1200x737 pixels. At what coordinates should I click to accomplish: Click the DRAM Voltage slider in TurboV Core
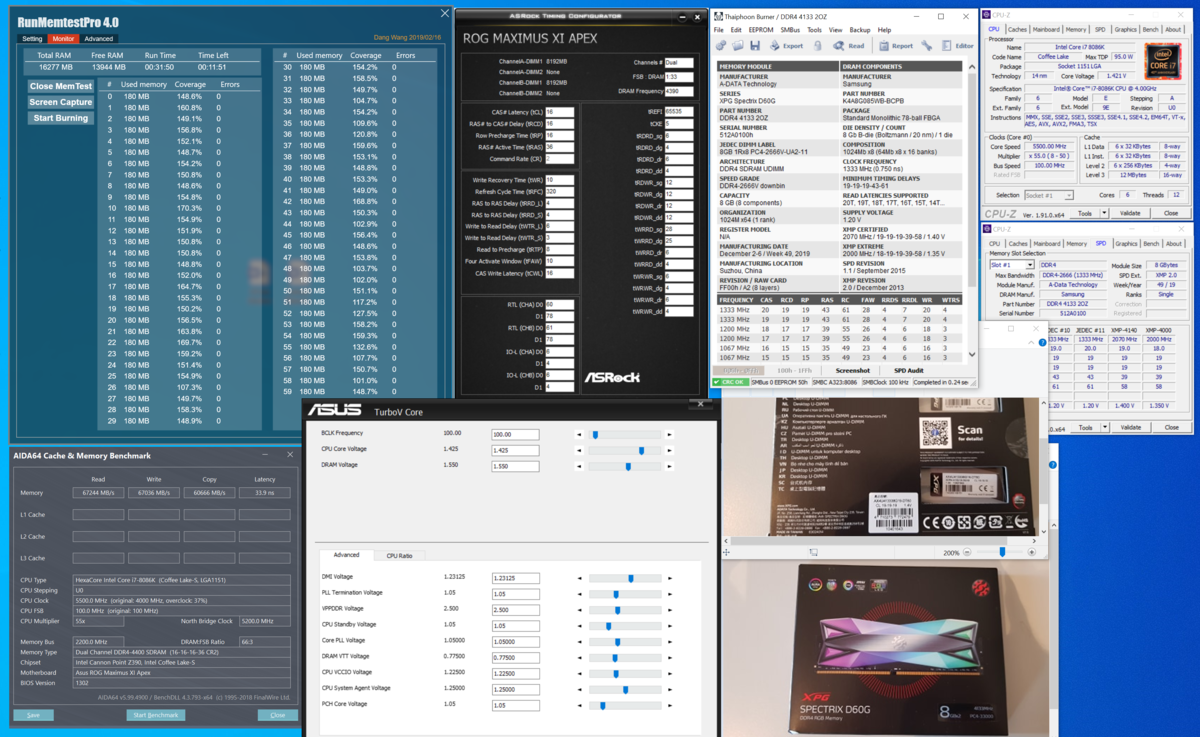point(625,467)
